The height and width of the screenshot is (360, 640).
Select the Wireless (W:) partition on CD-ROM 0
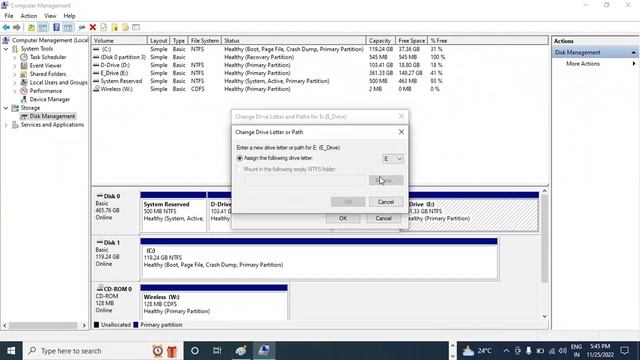pos(214,302)
